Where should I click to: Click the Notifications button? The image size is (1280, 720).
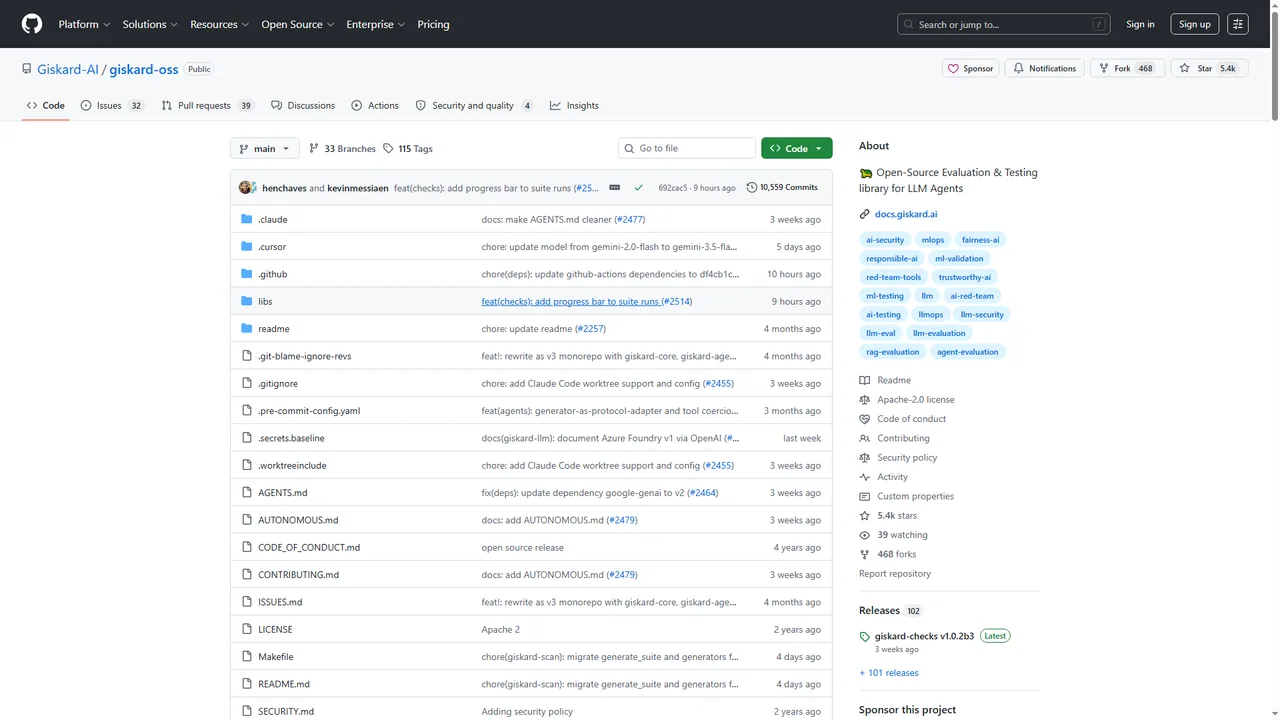[1044, 68]
